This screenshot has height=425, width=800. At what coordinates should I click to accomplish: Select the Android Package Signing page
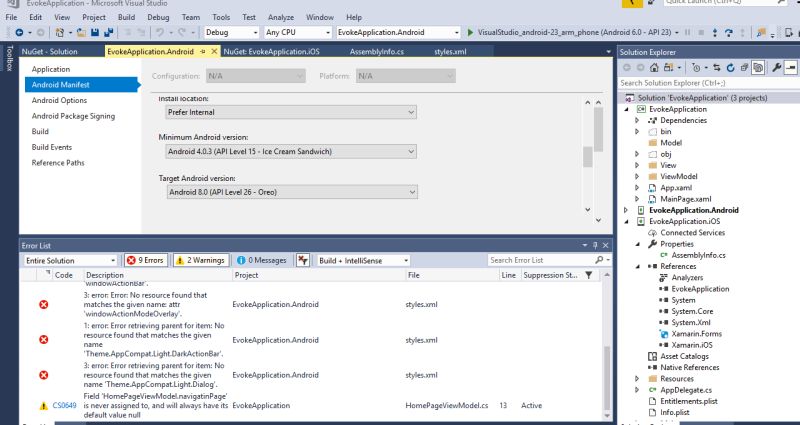pos(73,116)
